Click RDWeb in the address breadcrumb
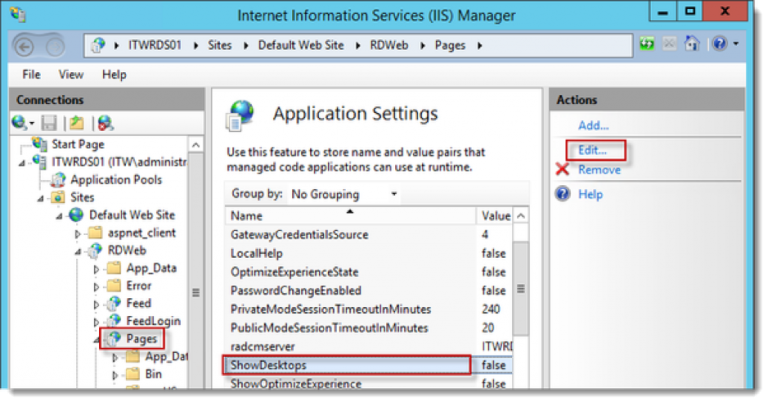 [389, 45]
